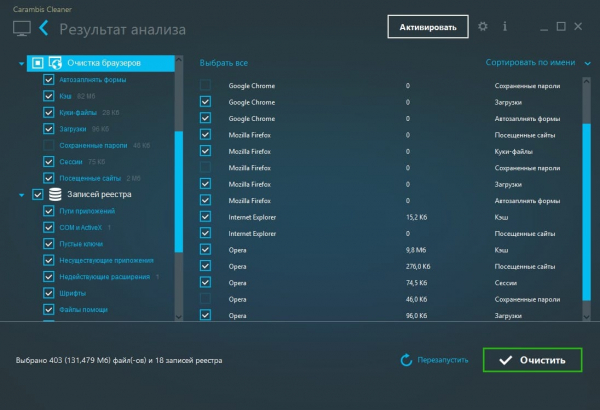Screen dimensions: 600x410
Task: Uncheck Internet Explorer Кэш row checkbox
Action: click(205, 217)
